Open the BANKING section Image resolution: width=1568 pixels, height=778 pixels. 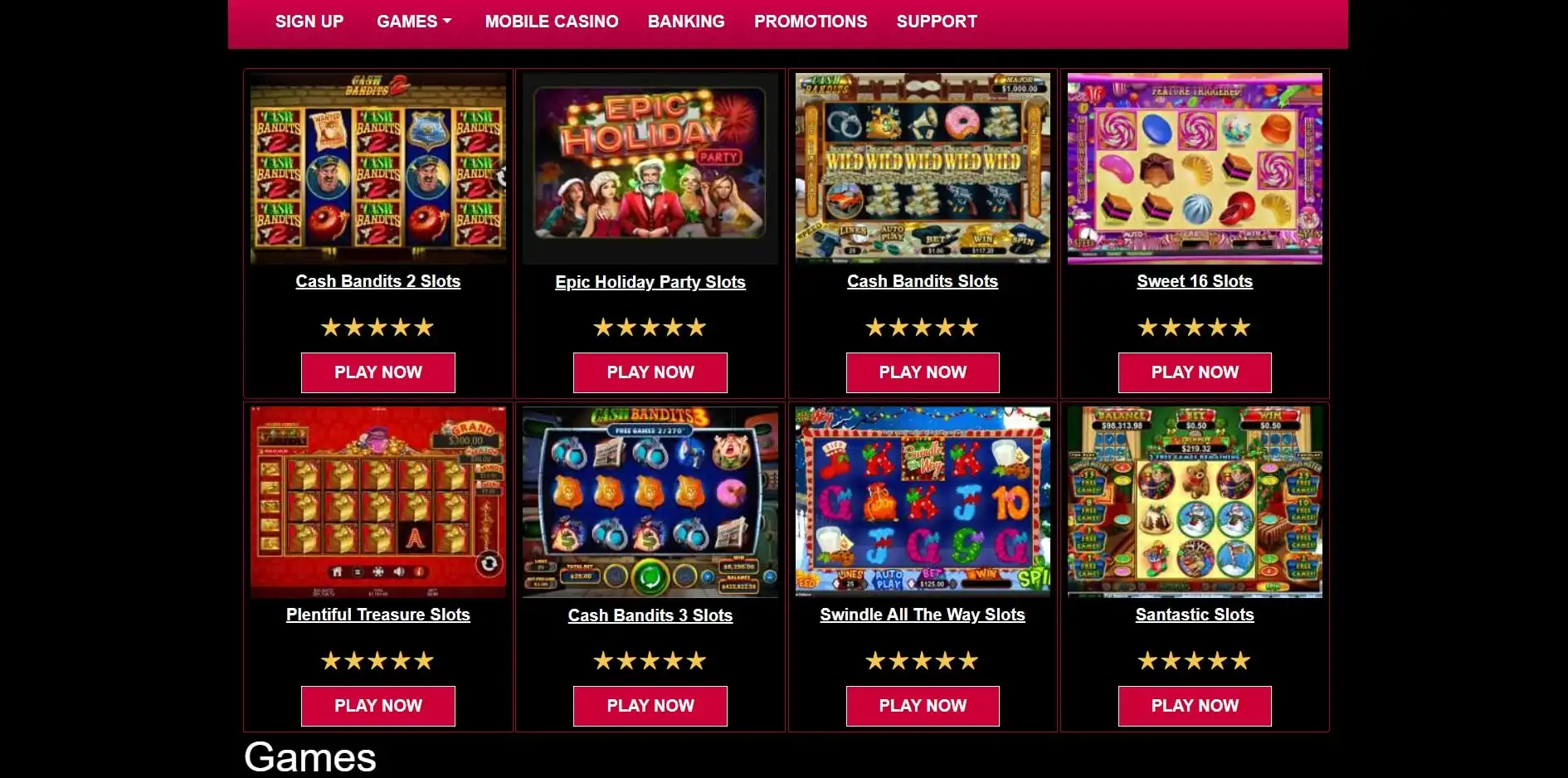686,22
